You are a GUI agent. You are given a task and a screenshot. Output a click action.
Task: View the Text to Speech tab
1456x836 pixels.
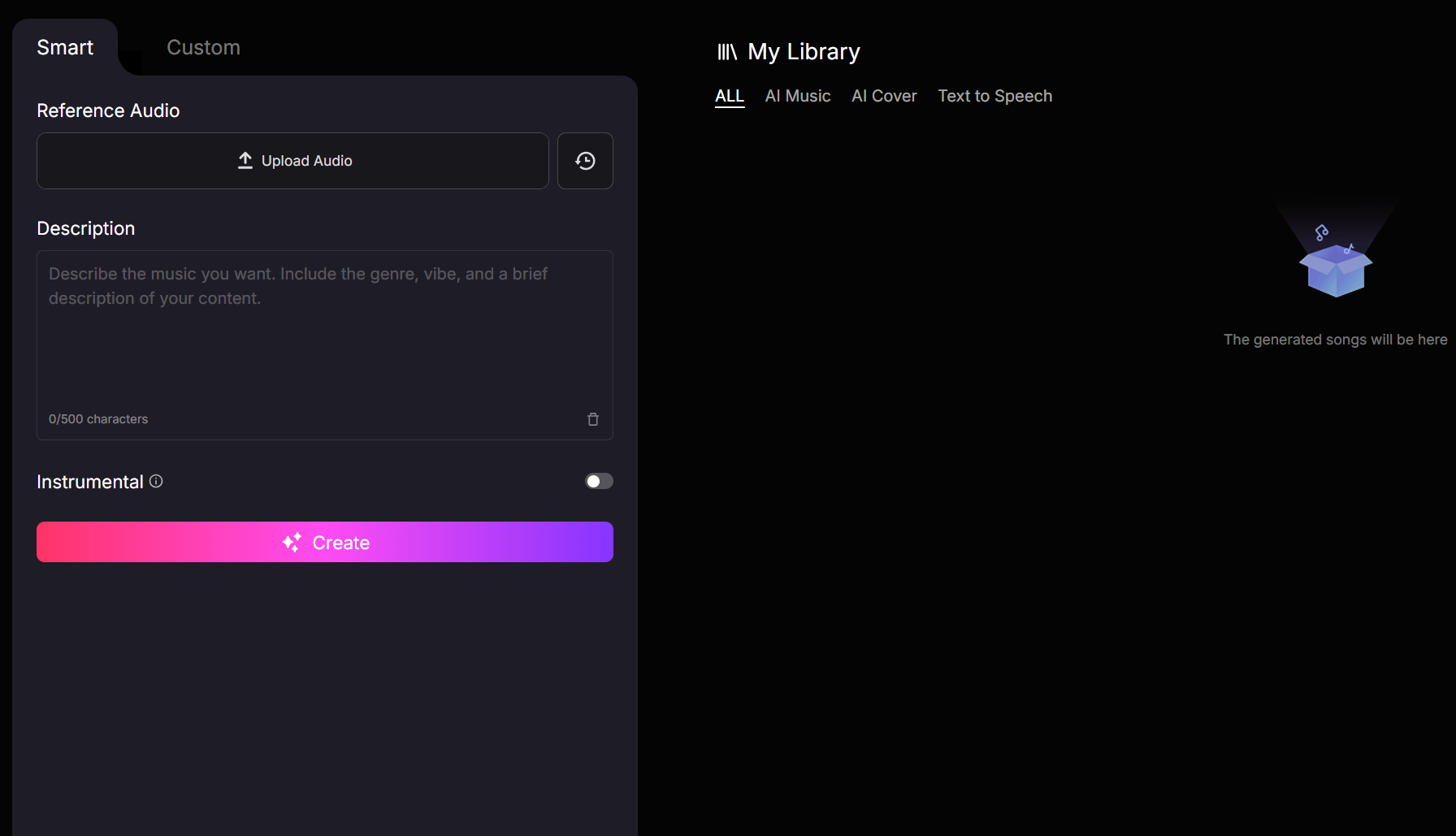click(x=994, y=96)
